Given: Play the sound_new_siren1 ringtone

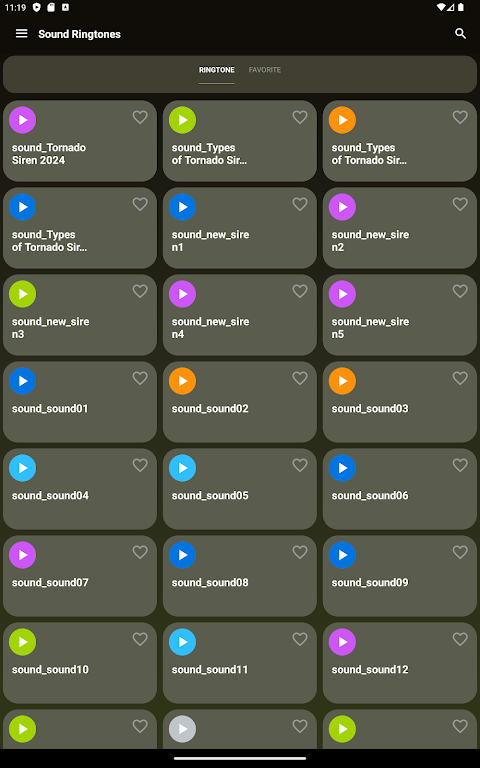Looking at the screenshot, I should pyautogui.click(x=182, y=207).
